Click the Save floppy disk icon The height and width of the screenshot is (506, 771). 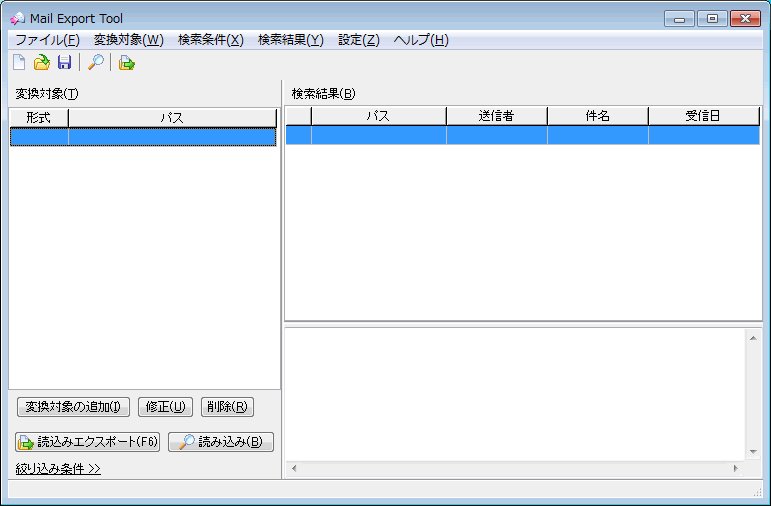(64, 63)
